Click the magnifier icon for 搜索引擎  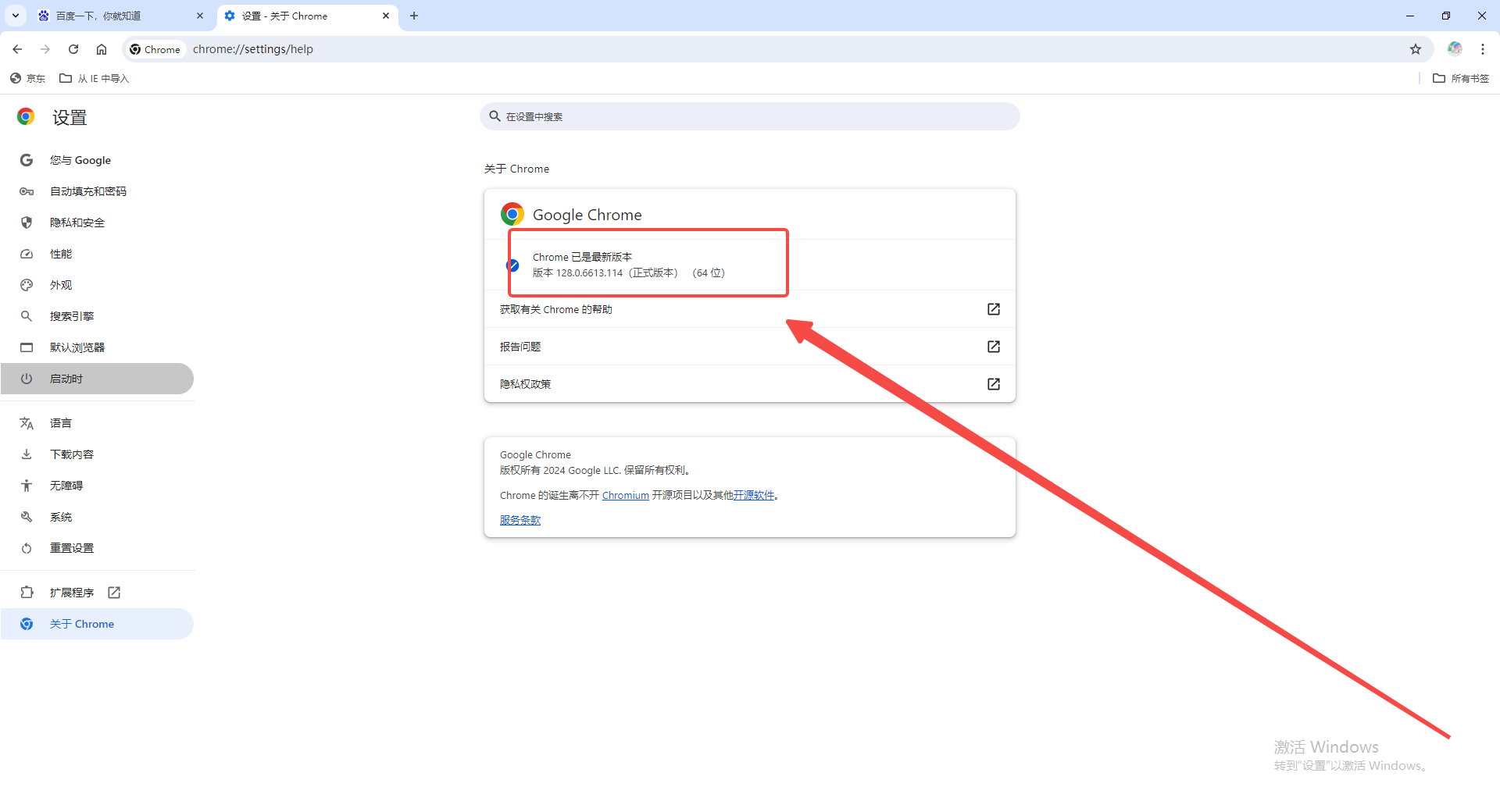(x=27, y=316)
